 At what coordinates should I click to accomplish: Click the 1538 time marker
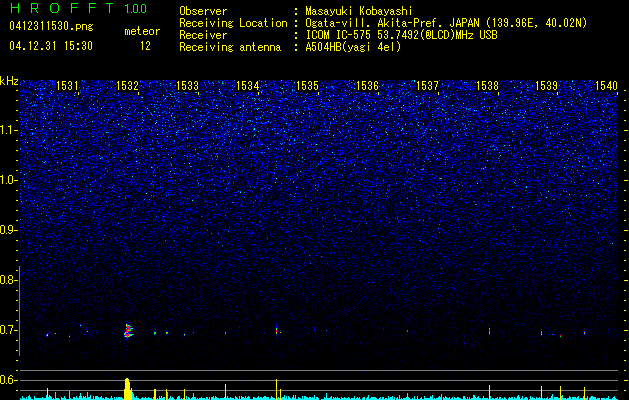coord(487,85)
